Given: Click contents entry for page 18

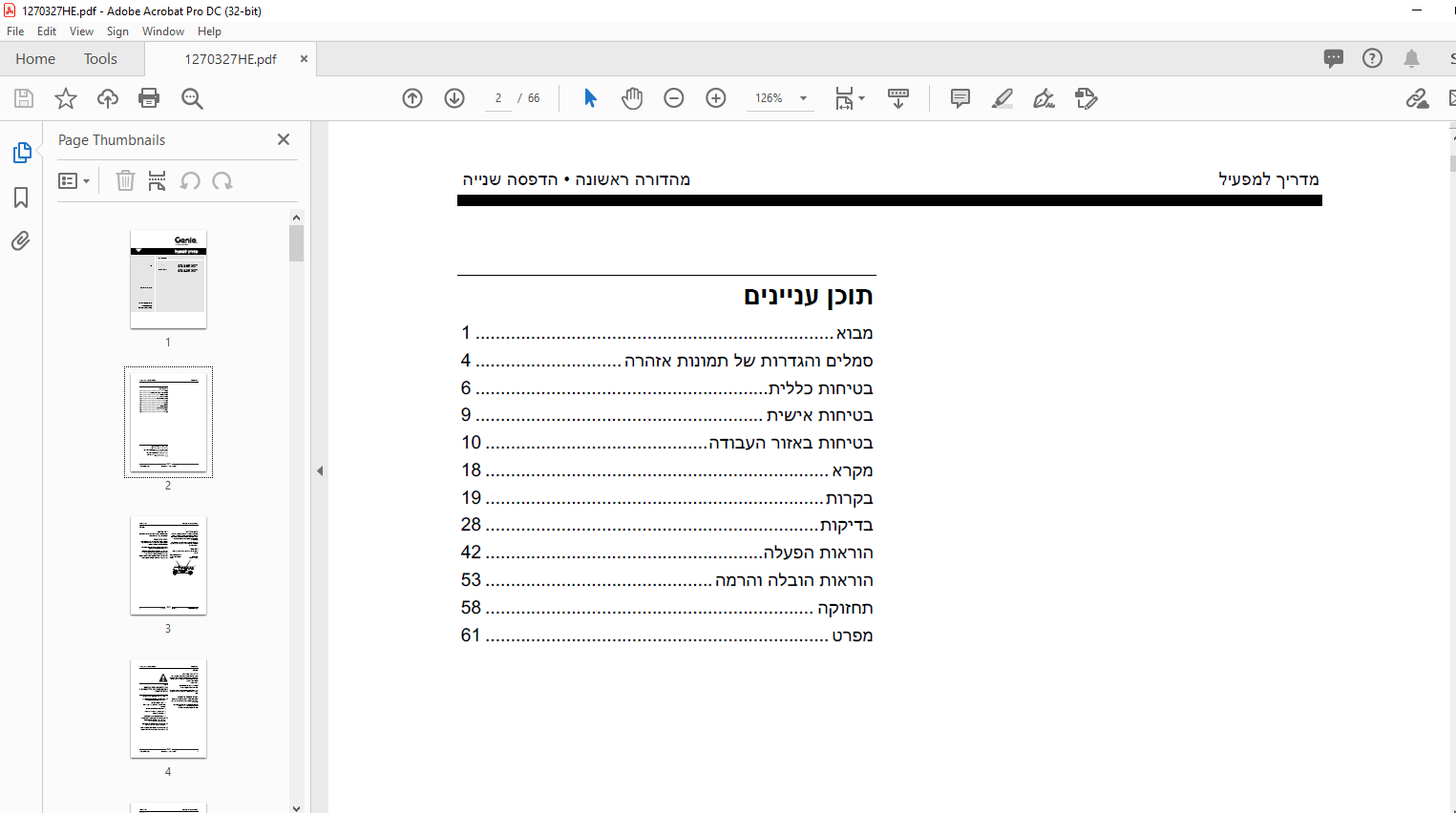Looking at the screenshot, I should click(666, 470).
